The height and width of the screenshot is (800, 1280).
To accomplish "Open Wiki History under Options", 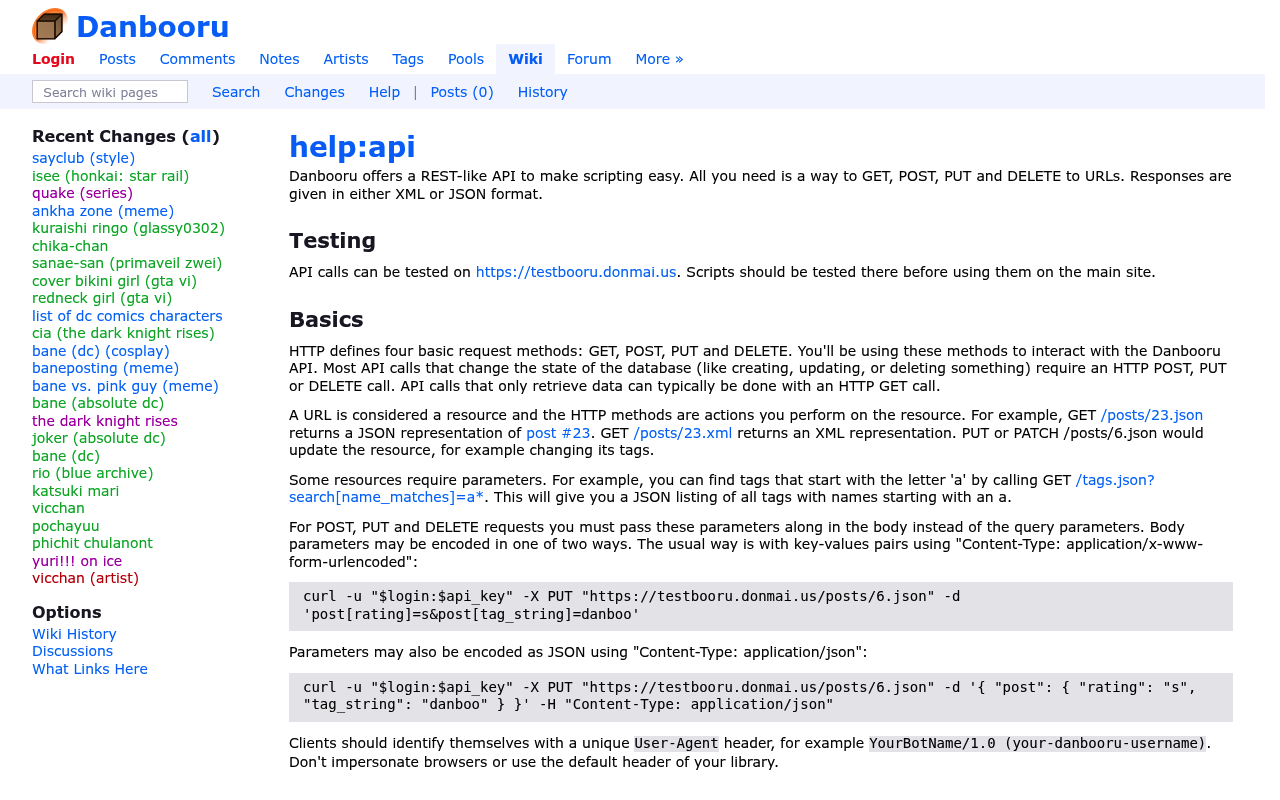I will (74, 634).
